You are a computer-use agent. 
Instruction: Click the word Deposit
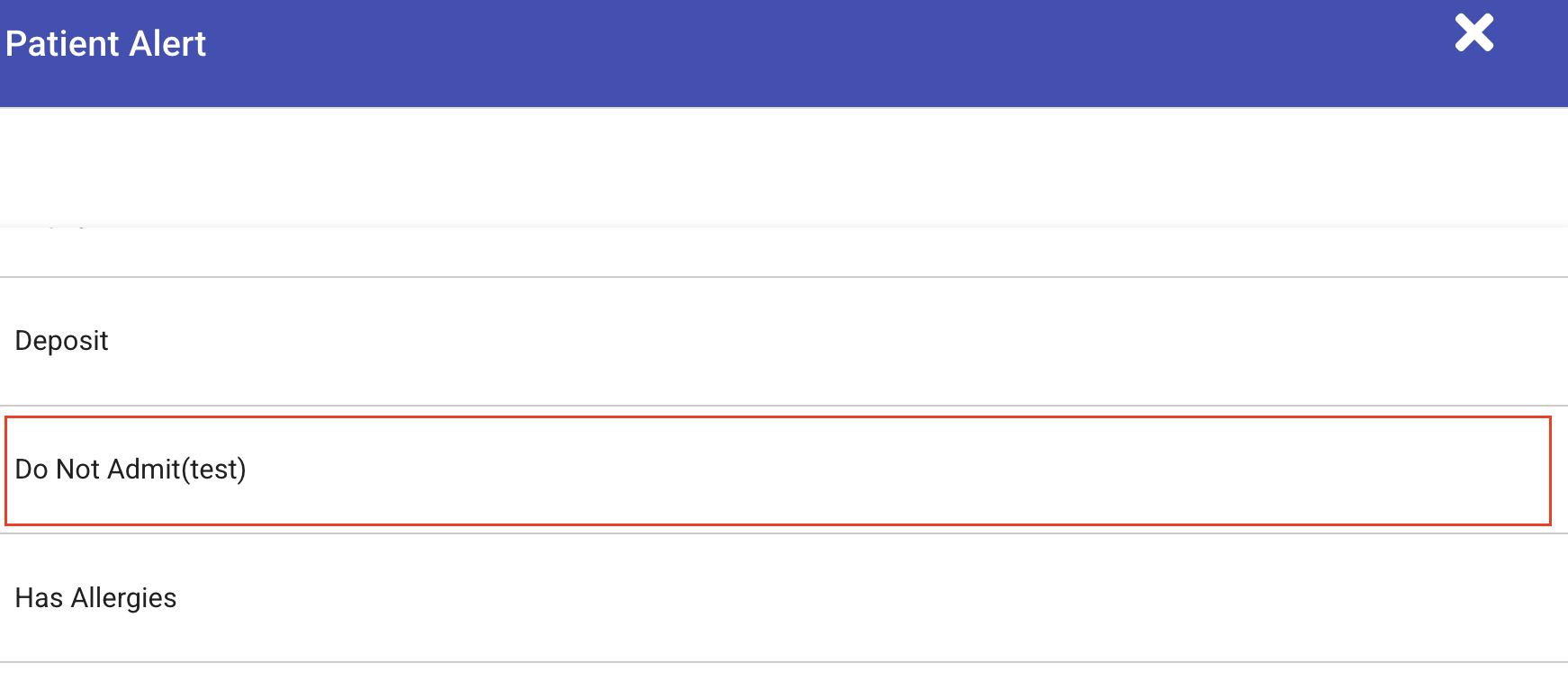(62, 341)
